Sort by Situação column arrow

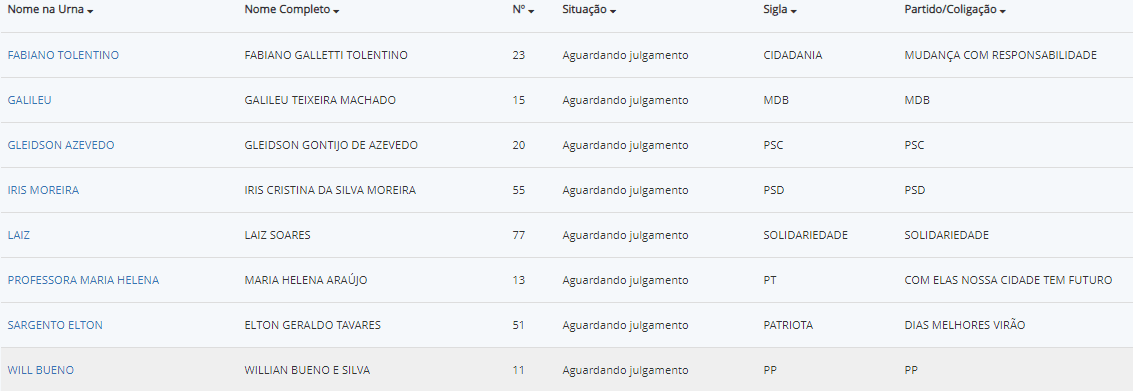click(613, 12)
